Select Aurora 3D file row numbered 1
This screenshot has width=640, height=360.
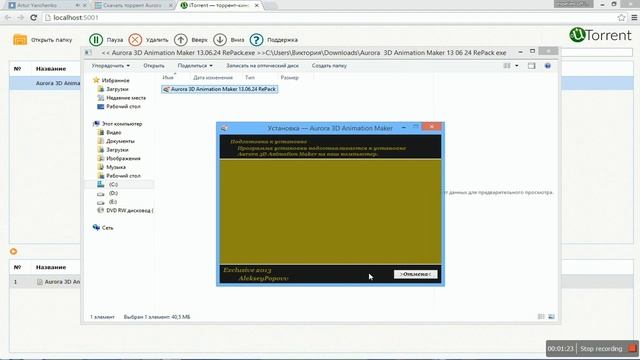click(45, 282)
